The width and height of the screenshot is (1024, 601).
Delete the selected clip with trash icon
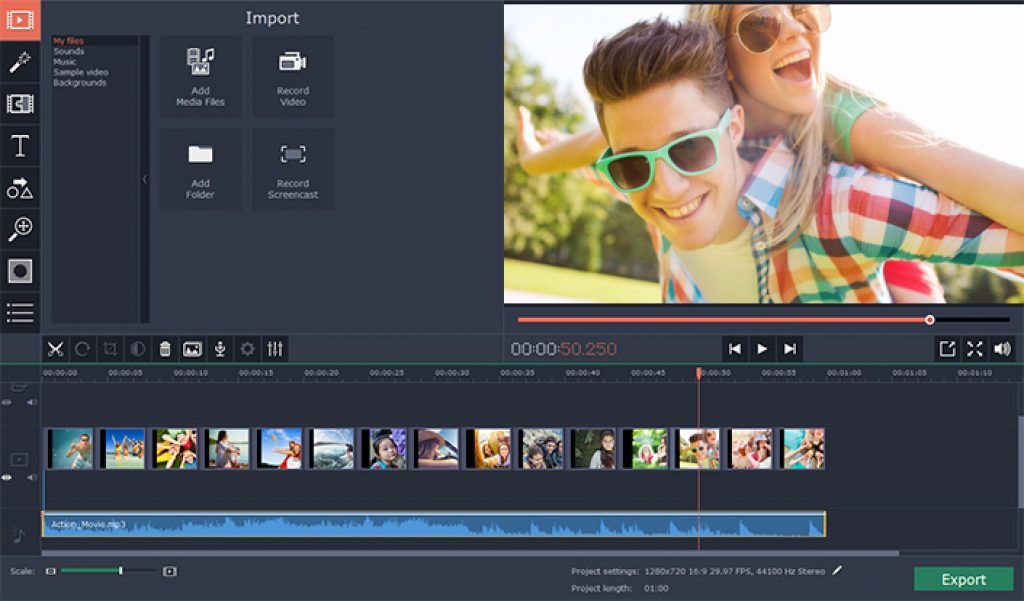point(165,349)
